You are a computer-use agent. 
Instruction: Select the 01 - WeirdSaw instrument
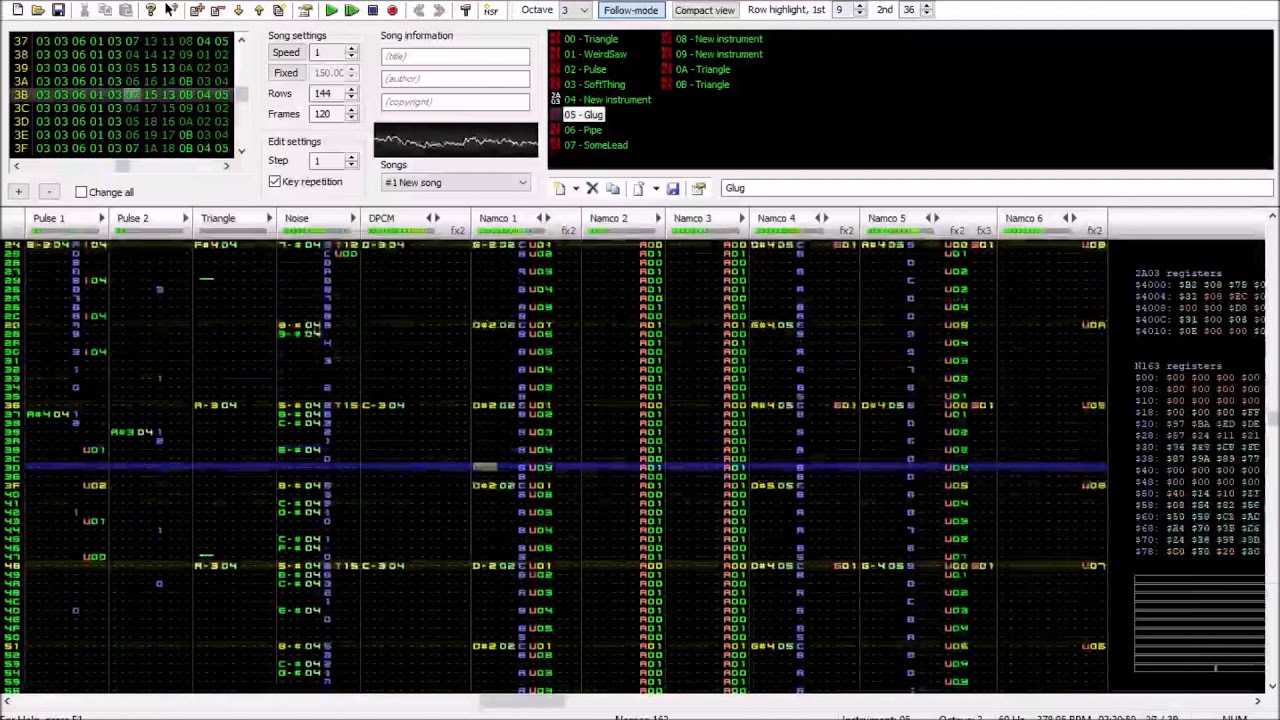pyautogui.click(x=595, y=54)
